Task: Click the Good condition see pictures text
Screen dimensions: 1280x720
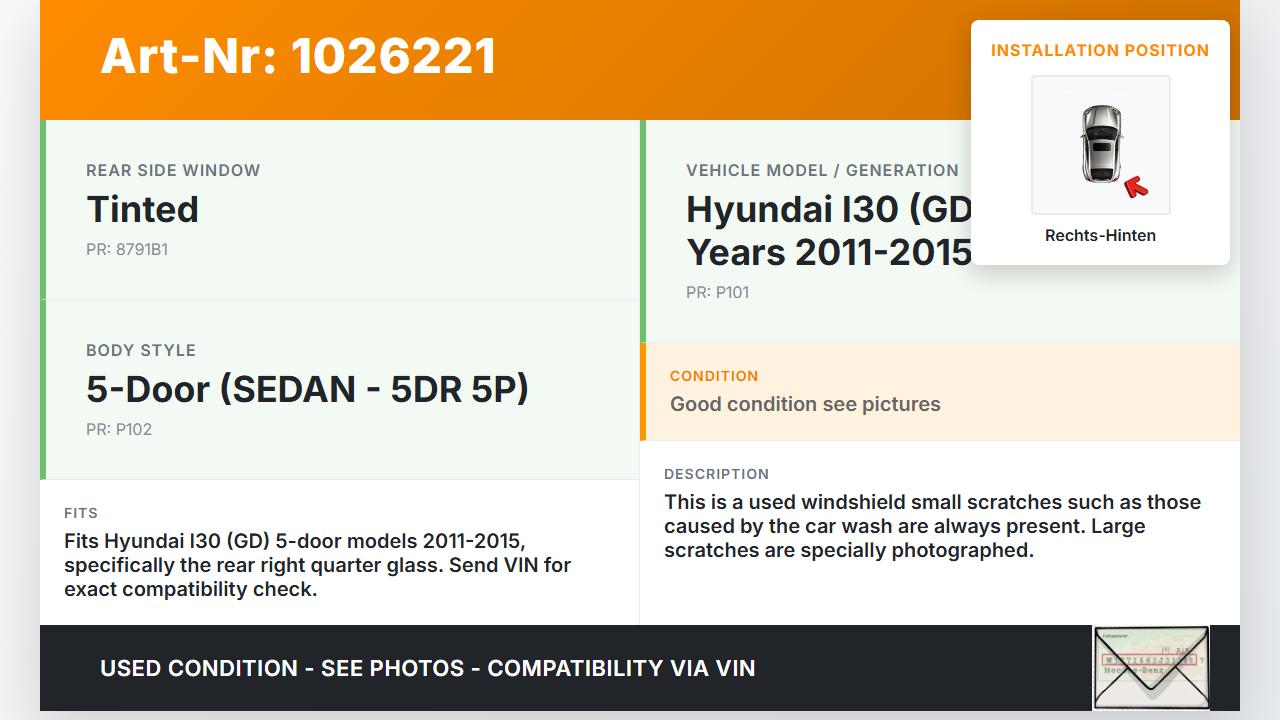Action: [x=805, y=404]
